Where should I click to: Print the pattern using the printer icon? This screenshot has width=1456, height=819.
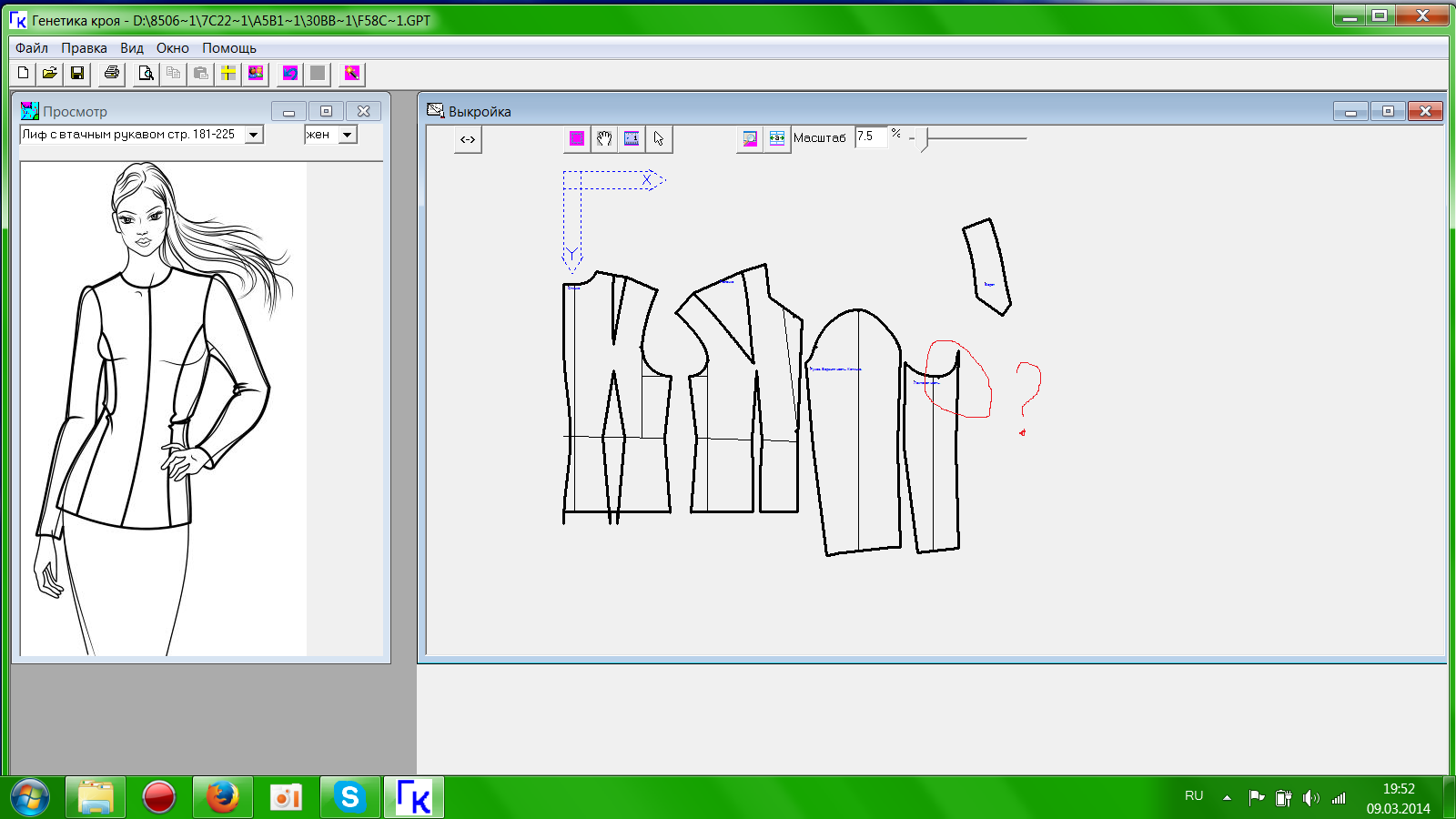pos(112,73)
